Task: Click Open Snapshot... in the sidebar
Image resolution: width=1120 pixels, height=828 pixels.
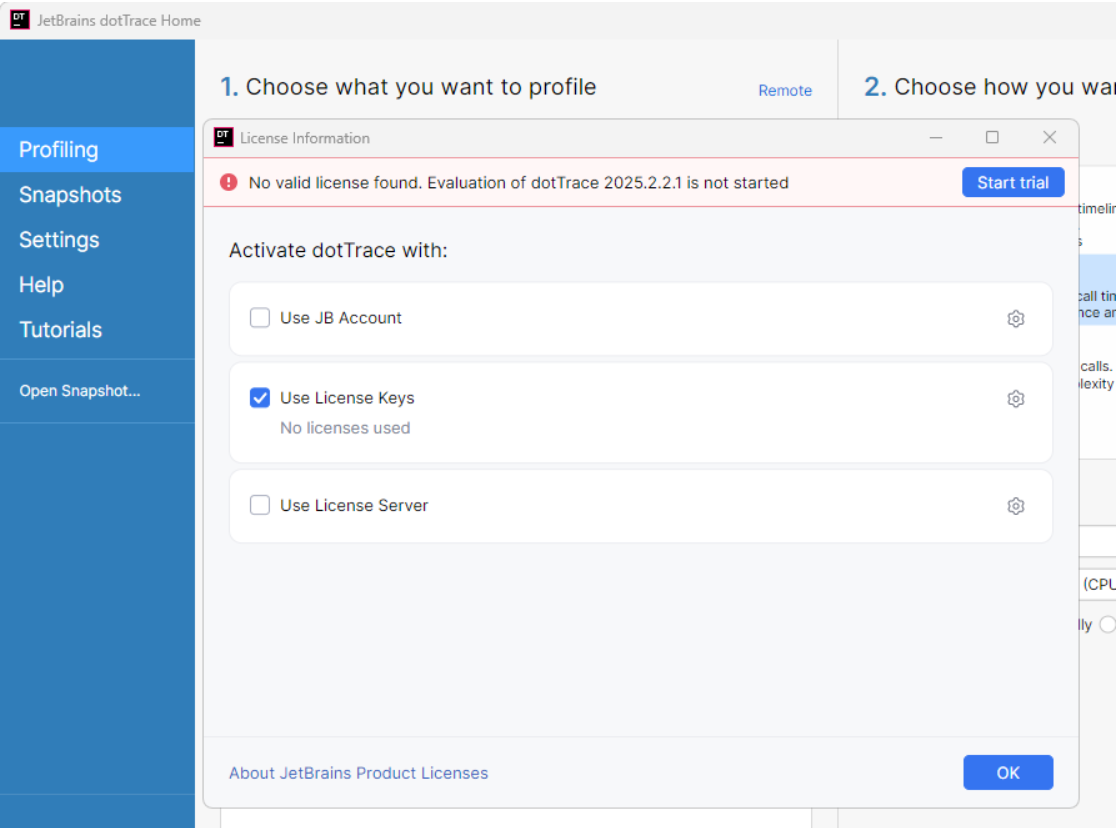Action: 80,391
